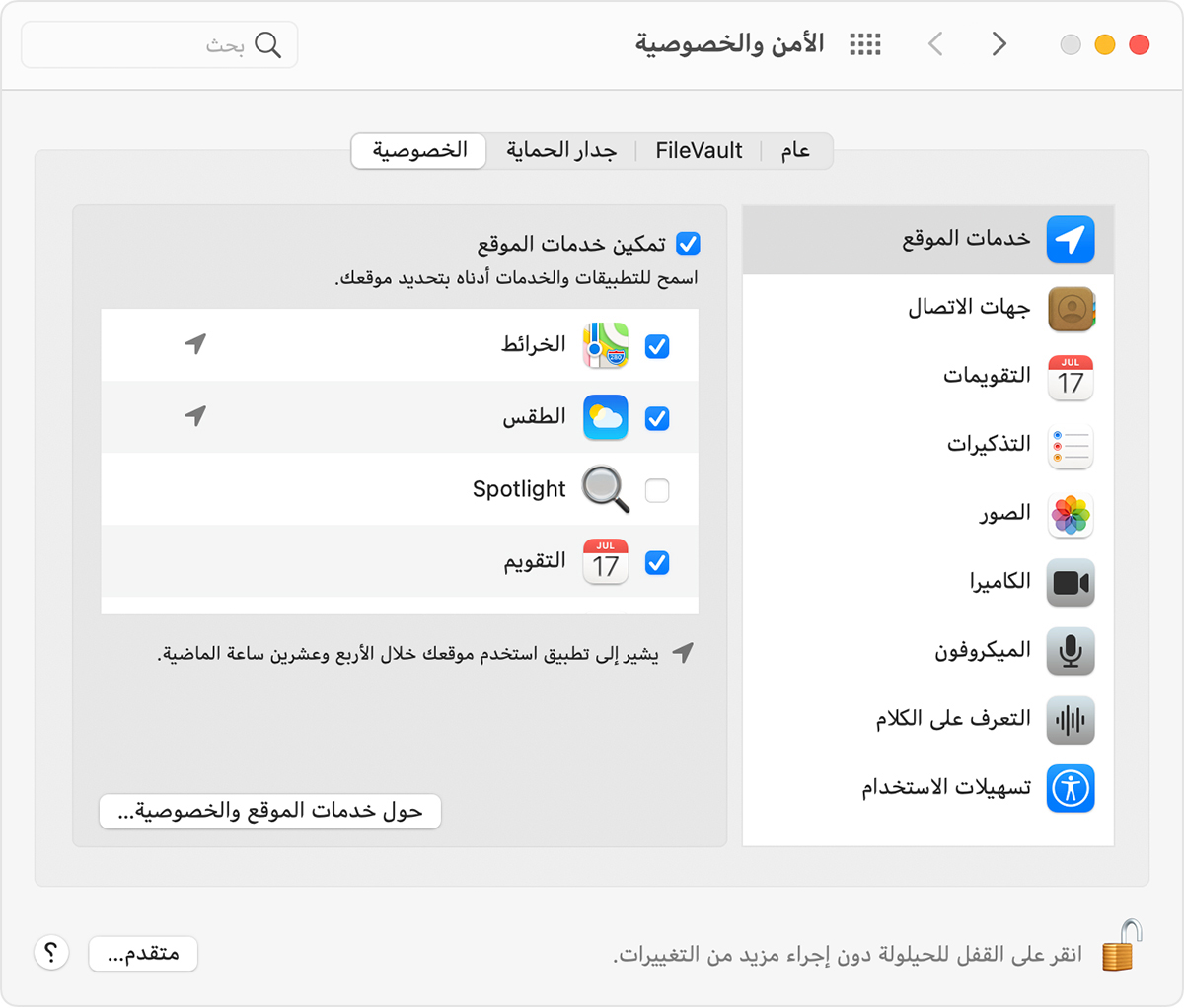Click the lock icon to prevent changes
Screen dimensions: 1184x1008
(x=1122, y=945)
